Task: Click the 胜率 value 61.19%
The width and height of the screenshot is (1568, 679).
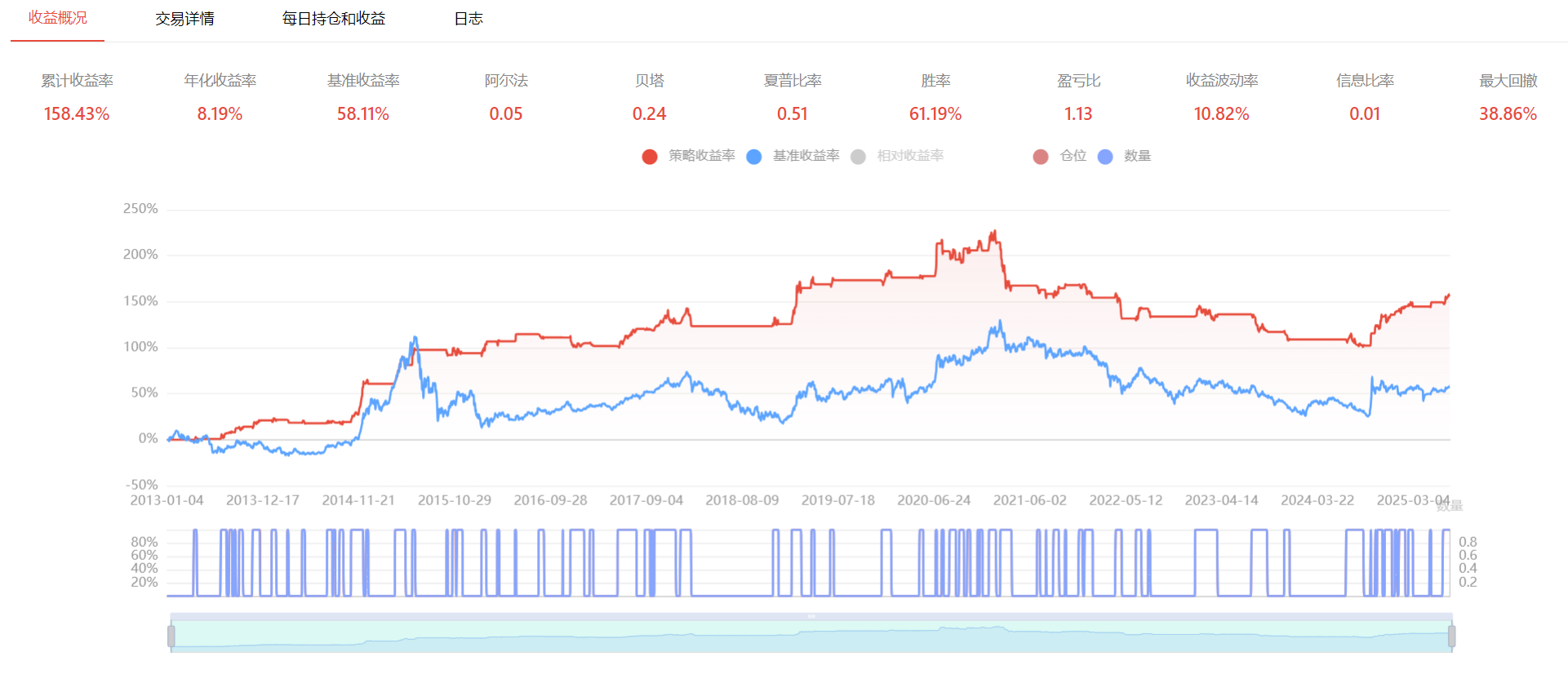Action: click(x=935, y=114)
